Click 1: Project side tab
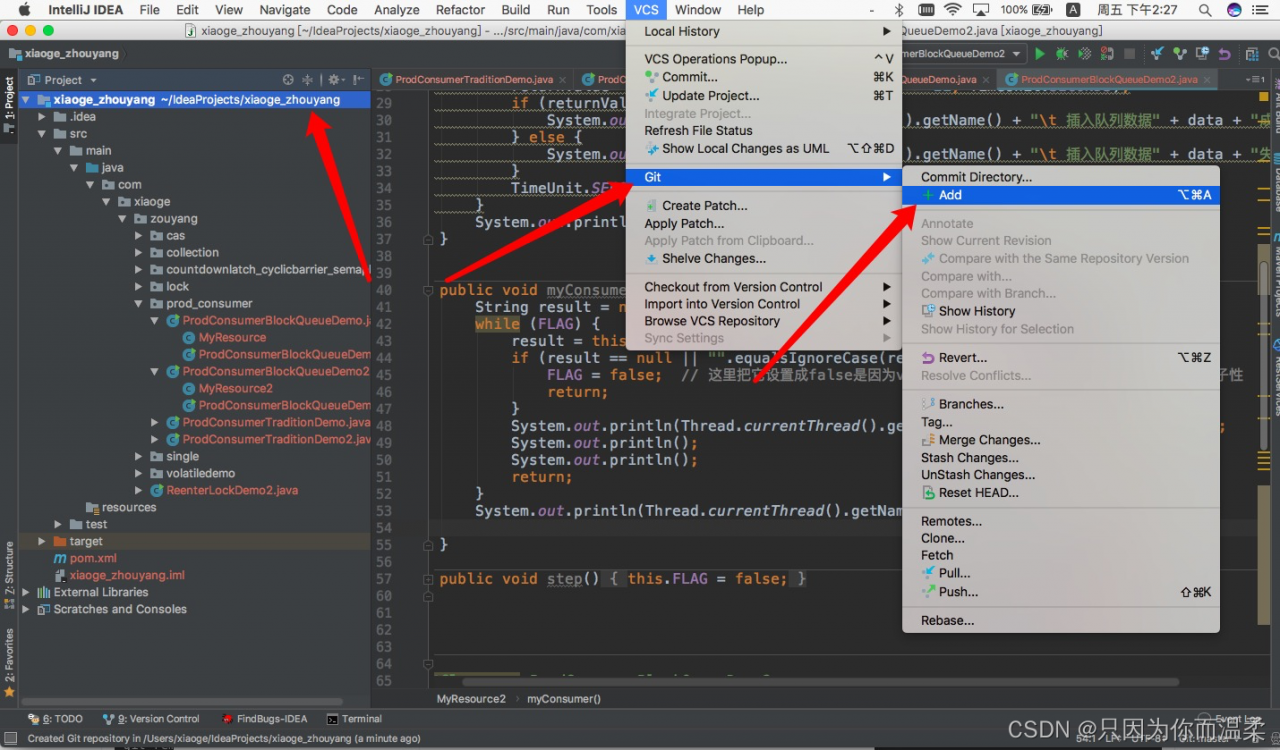The width and height of the screenshot is (1280, 750). click(x=9, y=107)
